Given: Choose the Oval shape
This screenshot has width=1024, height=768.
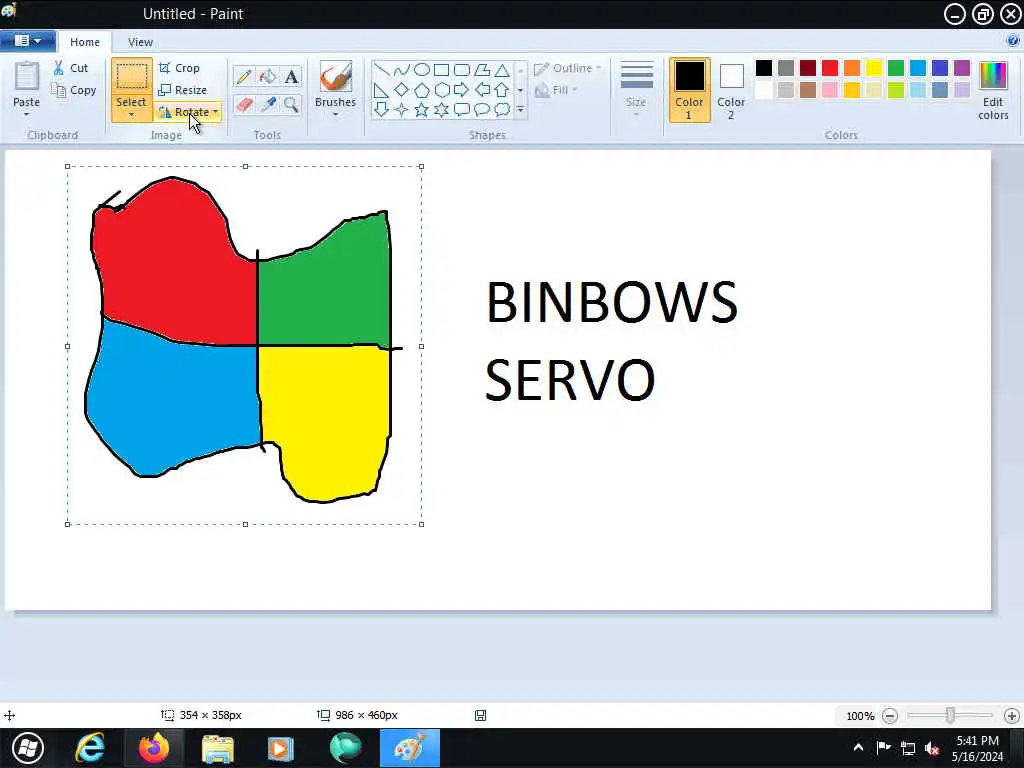Looking at the screenshot, I should click(x=422, y=70).
